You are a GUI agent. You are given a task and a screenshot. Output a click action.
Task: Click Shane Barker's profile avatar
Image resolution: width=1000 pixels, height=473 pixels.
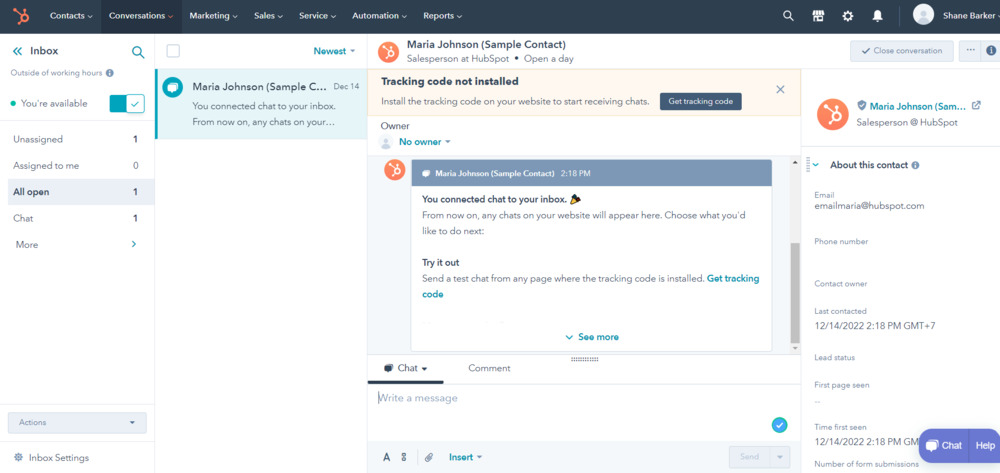pos(923,15)
